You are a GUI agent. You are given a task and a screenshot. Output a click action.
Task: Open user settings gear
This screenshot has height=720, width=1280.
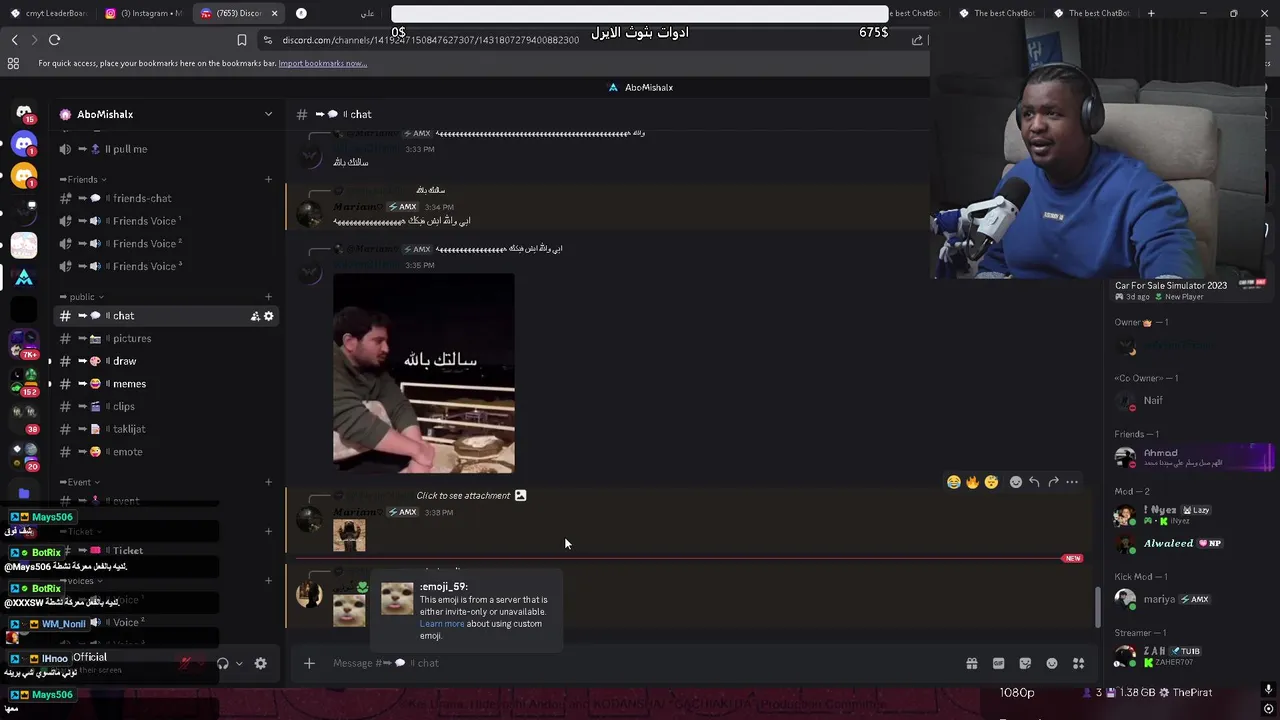[x=260, y=663]
